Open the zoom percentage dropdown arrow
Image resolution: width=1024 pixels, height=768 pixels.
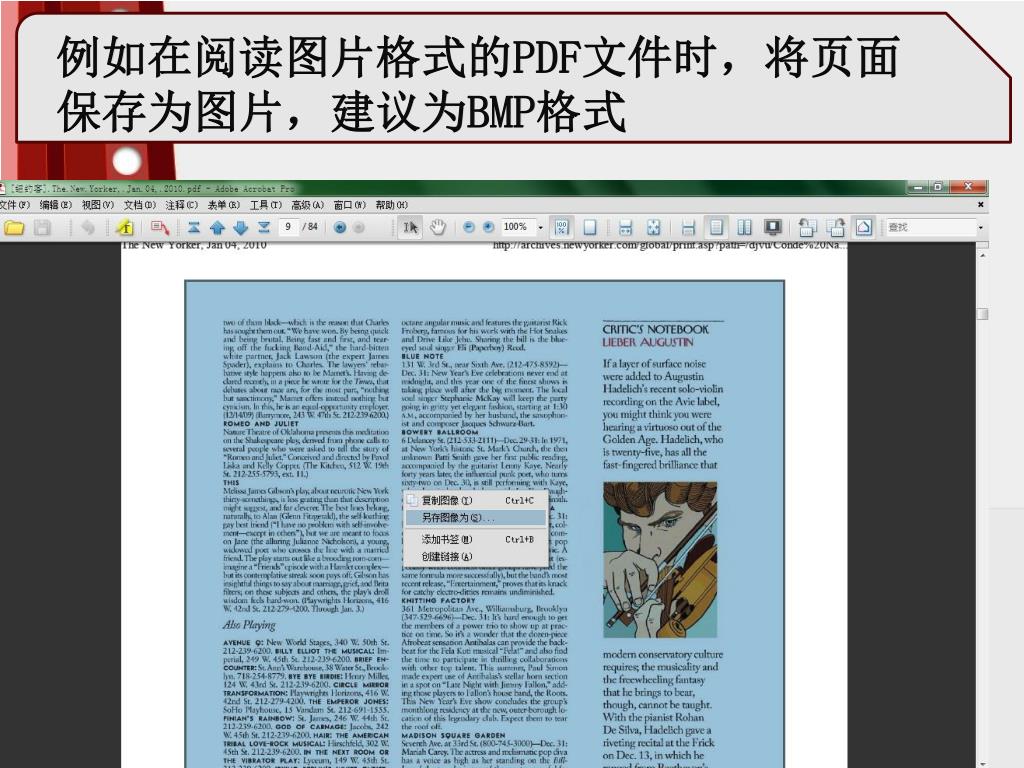540,227
